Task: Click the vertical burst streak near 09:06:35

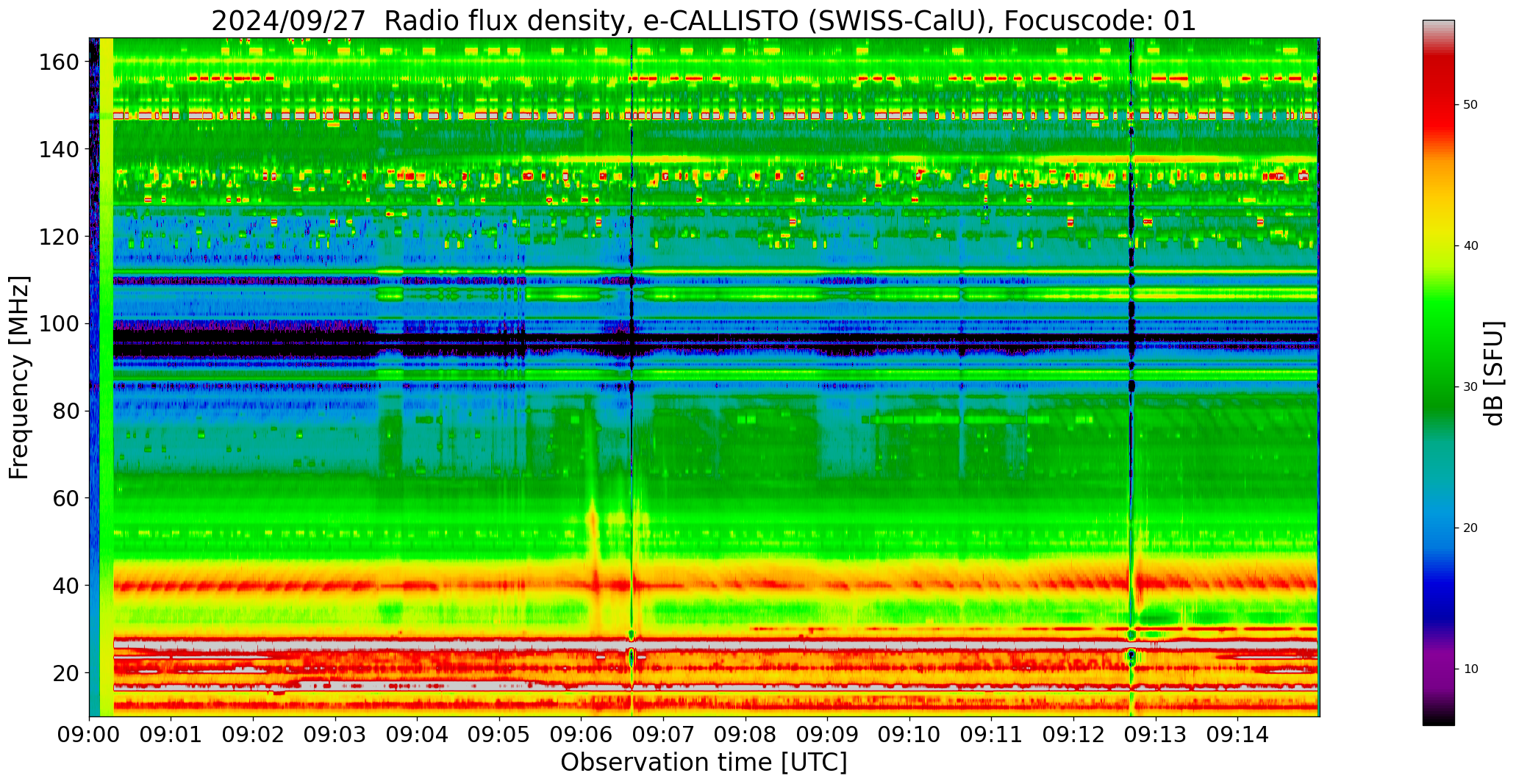Action: [x=632, y=377]
